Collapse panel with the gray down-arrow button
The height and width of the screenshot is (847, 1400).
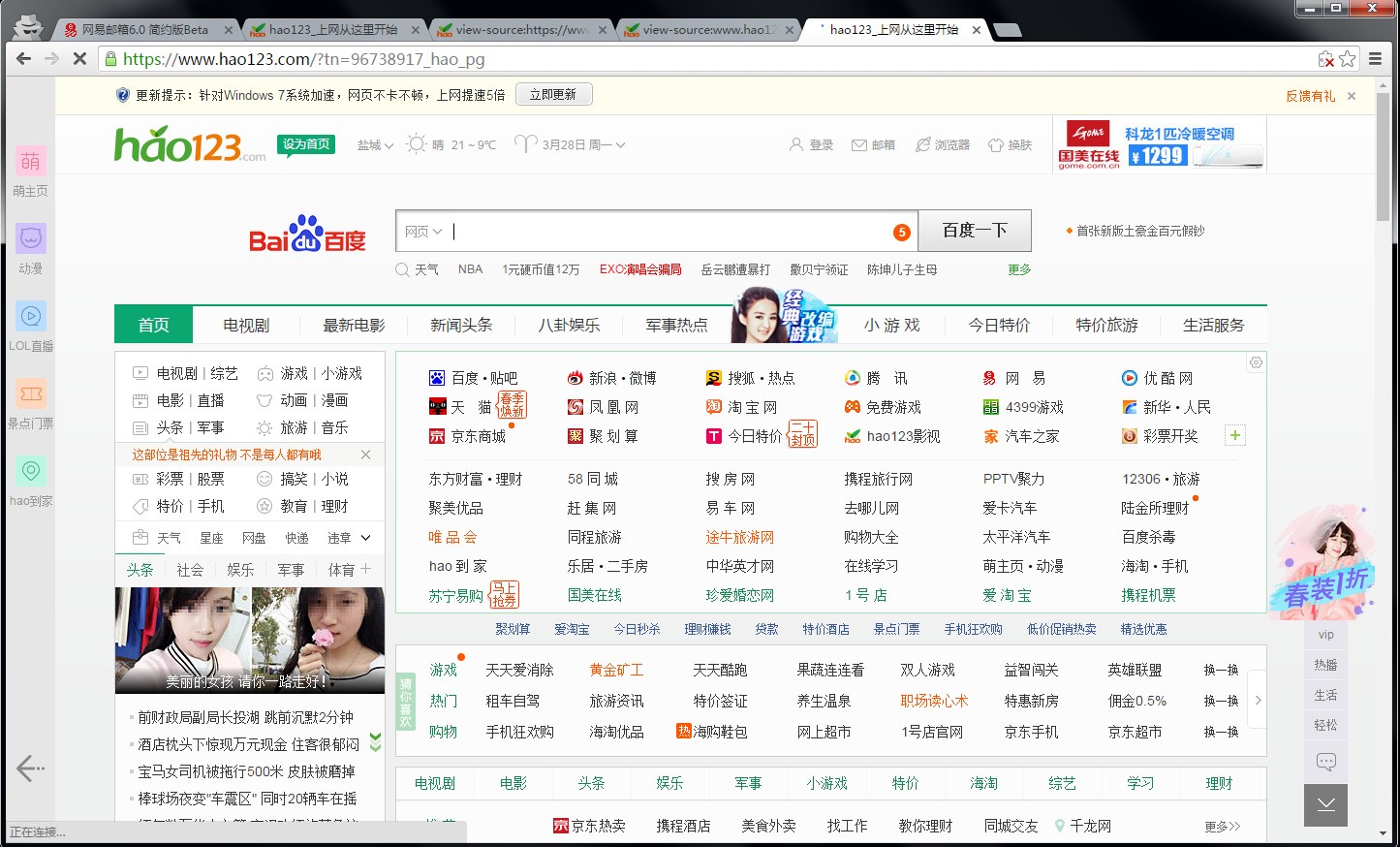point(1326,804)
